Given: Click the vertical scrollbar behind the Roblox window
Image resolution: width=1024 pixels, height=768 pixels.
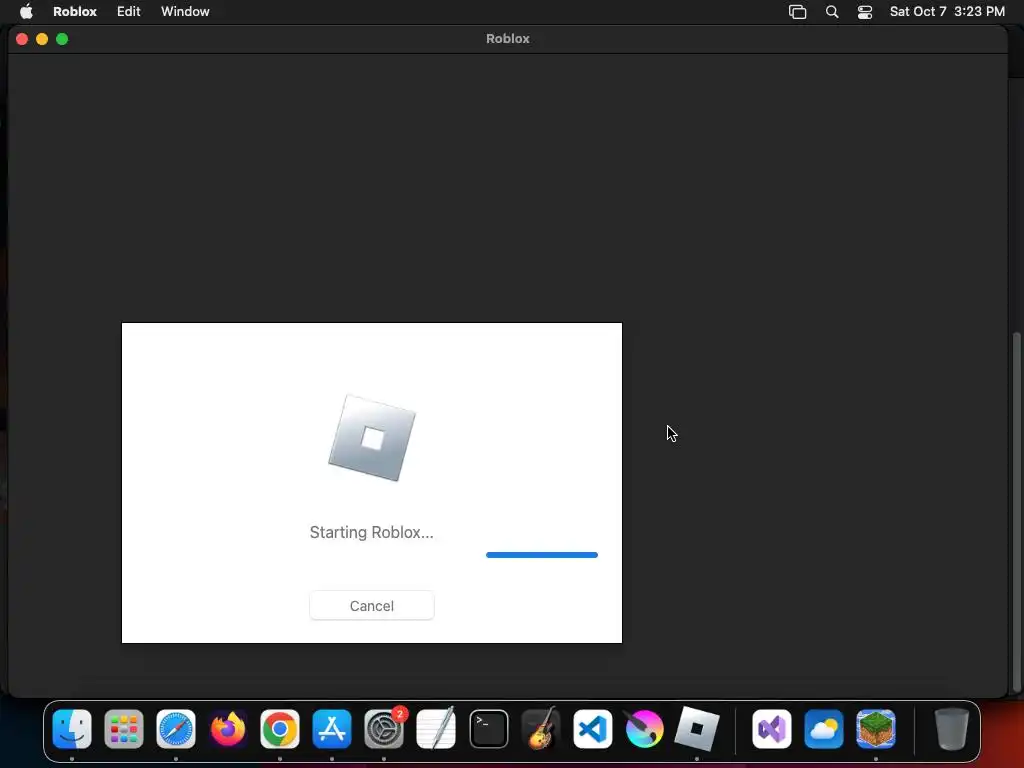Looking at the screenshot, I should point(1016,513).
